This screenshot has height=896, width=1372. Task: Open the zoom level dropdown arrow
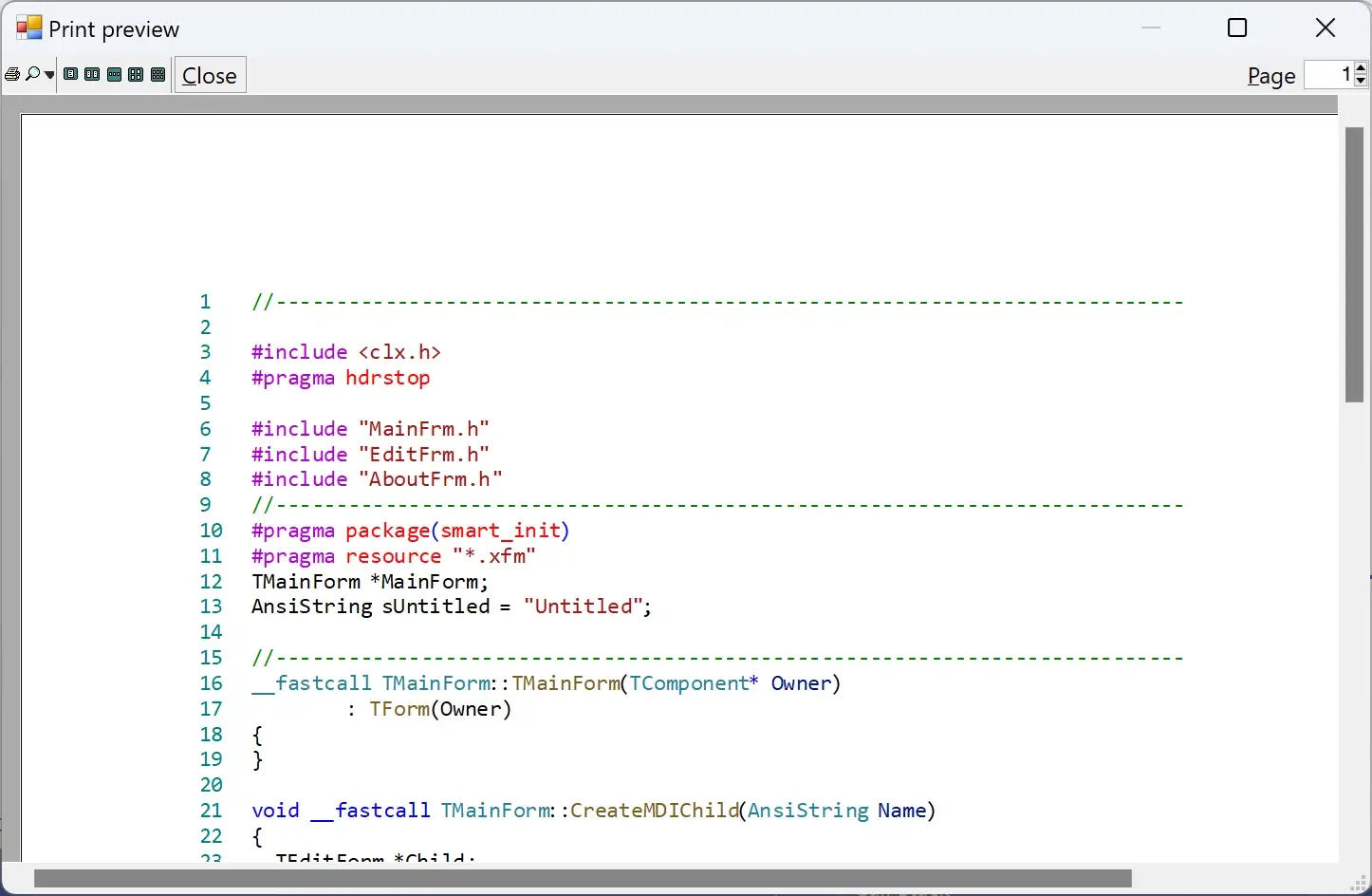point(49,75)
